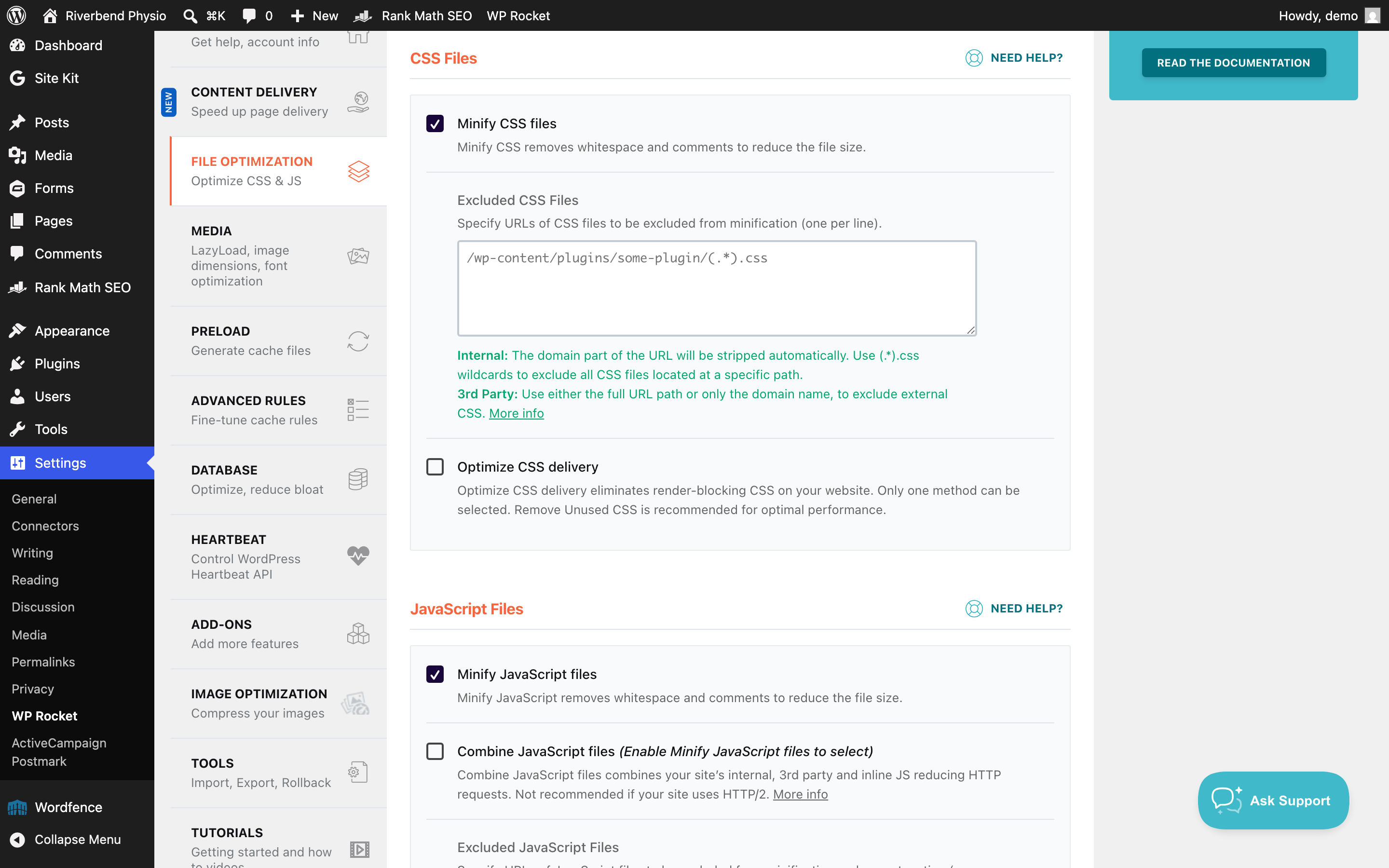
Task: Click the Tutorials video play icon
Action: [359, 849]
